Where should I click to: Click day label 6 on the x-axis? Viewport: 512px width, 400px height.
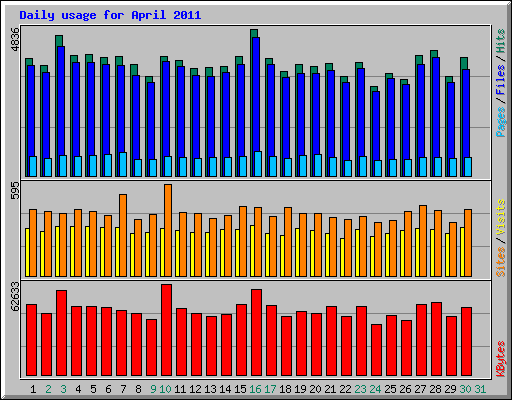pyautogui.click(x=108, y=389)
